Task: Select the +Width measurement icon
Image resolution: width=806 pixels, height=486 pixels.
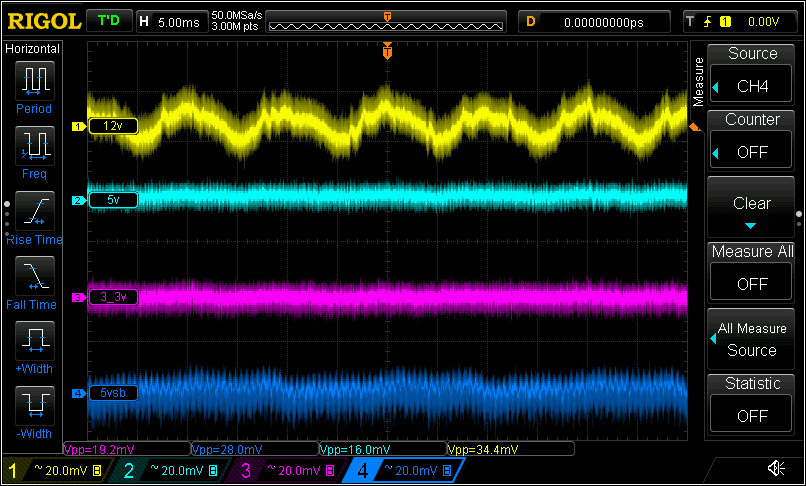Action: 34,342
